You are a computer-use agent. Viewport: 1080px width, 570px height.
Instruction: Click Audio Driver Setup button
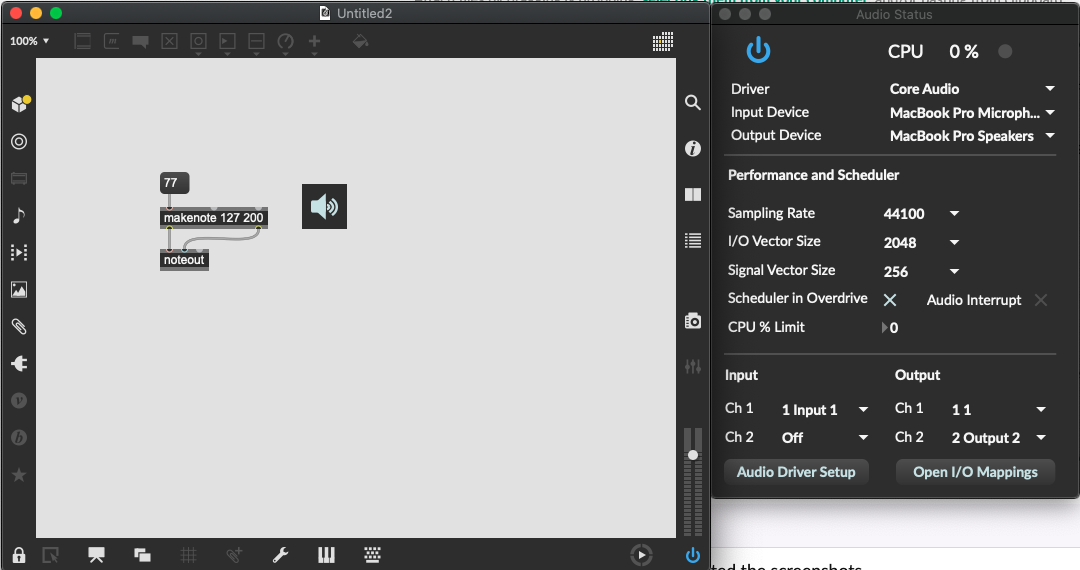(x=796, y=472)
